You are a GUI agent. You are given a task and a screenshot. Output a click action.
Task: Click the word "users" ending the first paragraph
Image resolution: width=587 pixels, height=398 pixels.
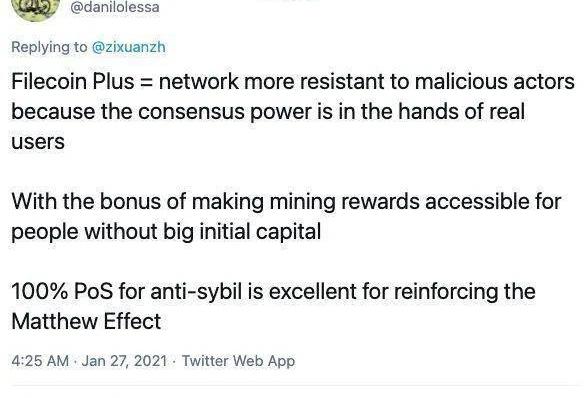(x=38, y=143)
